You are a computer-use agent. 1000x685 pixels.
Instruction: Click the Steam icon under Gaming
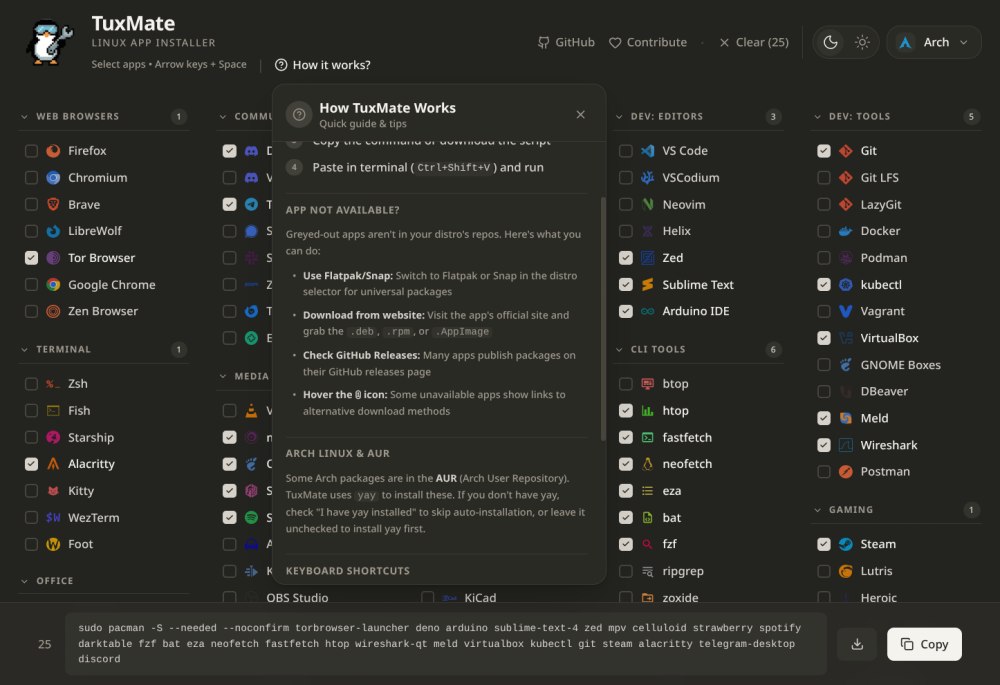[846, 544]
